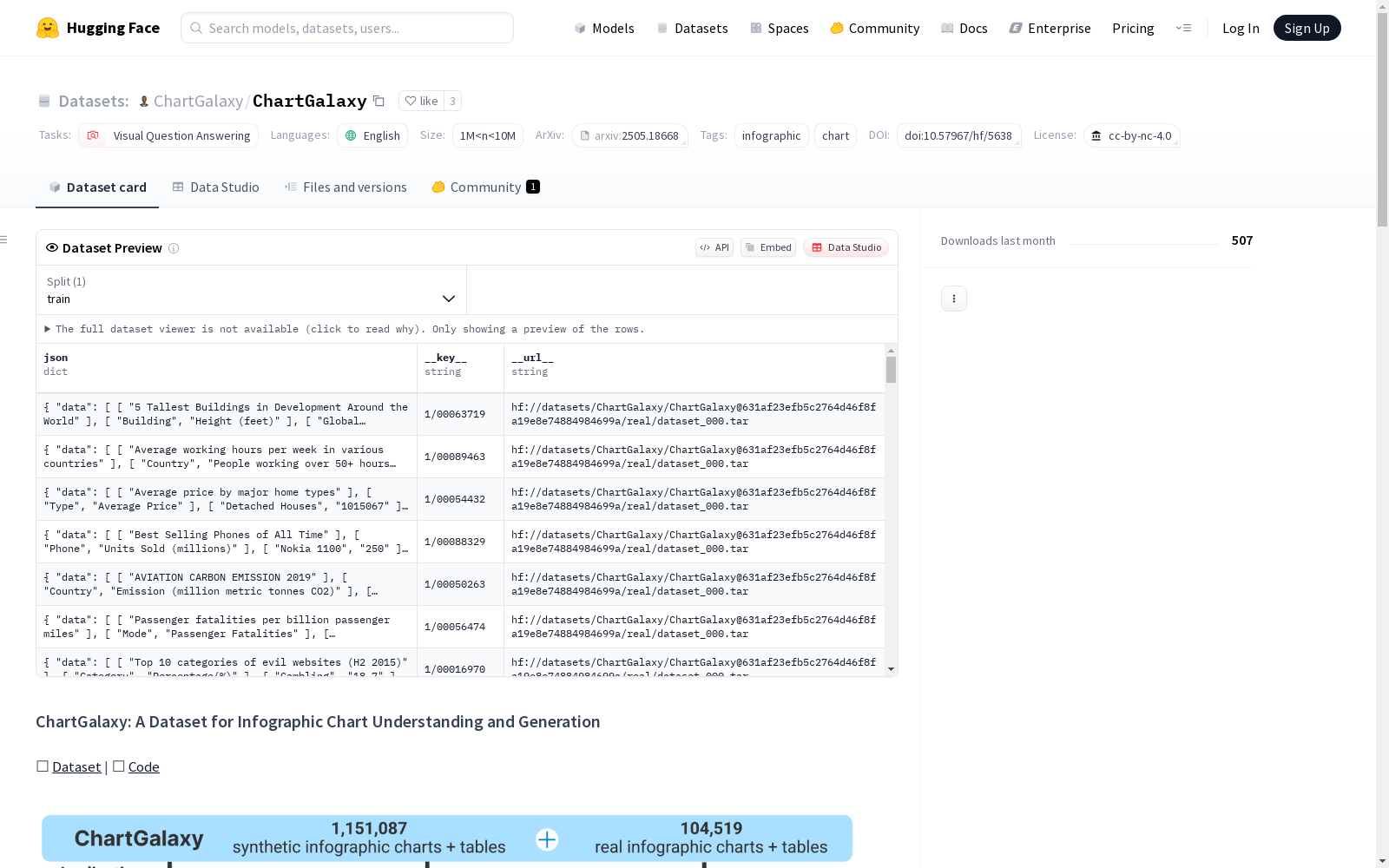
Task: Open the API button in Dataset Preview
Action: [714, 247]
